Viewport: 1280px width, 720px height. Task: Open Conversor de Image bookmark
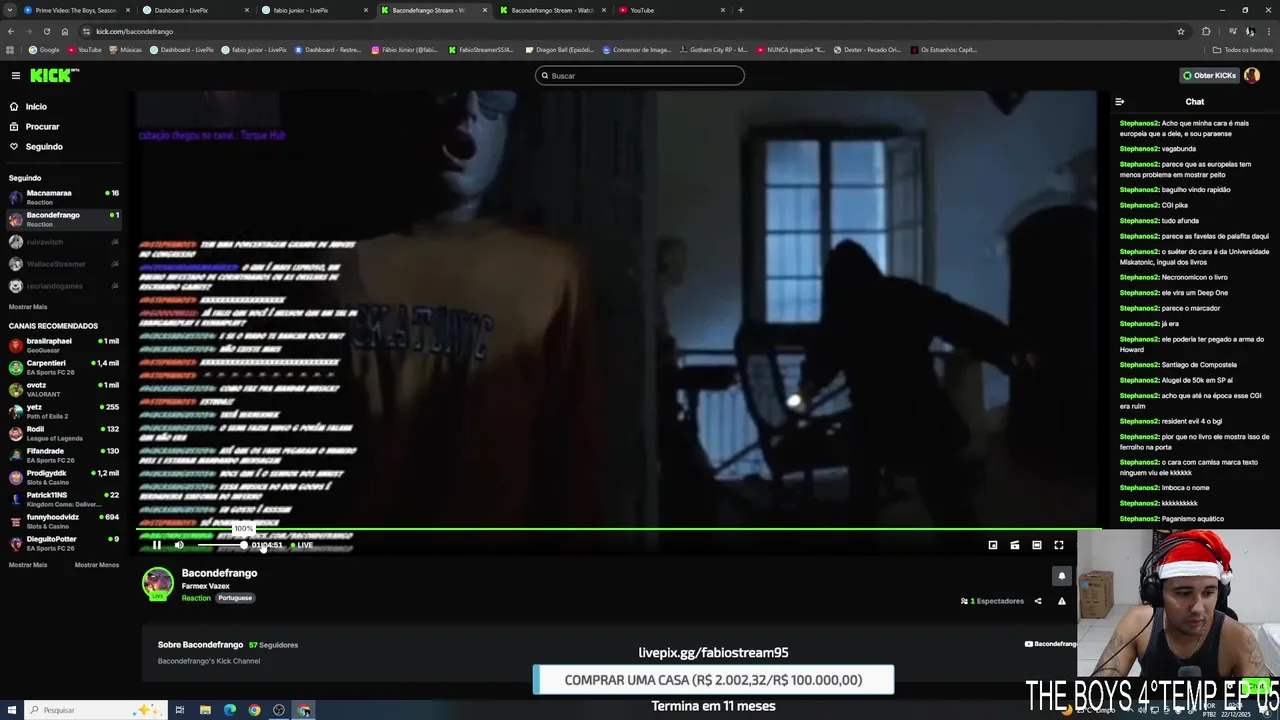[x=637, y=50]
